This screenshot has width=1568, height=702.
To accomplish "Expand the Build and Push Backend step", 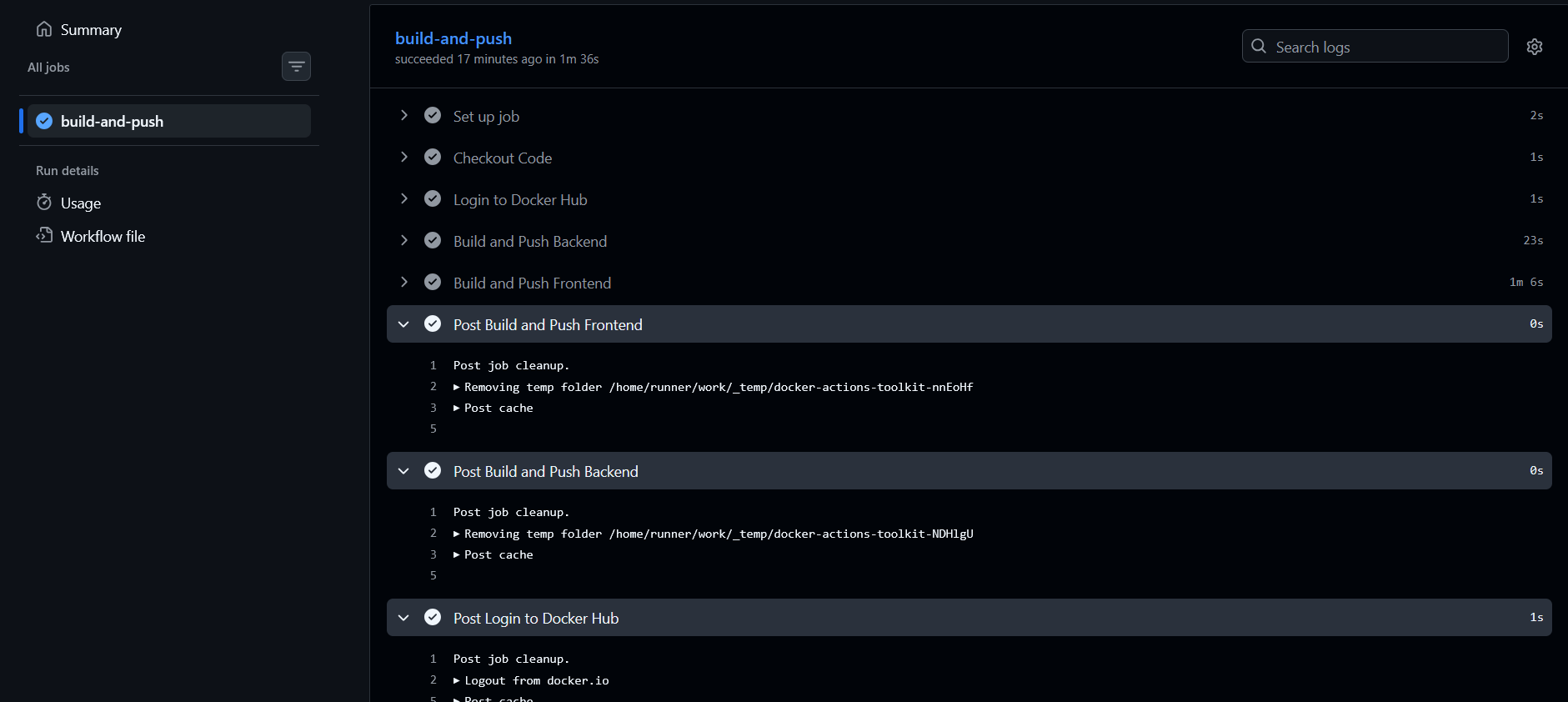I will (x=404, y=240).
